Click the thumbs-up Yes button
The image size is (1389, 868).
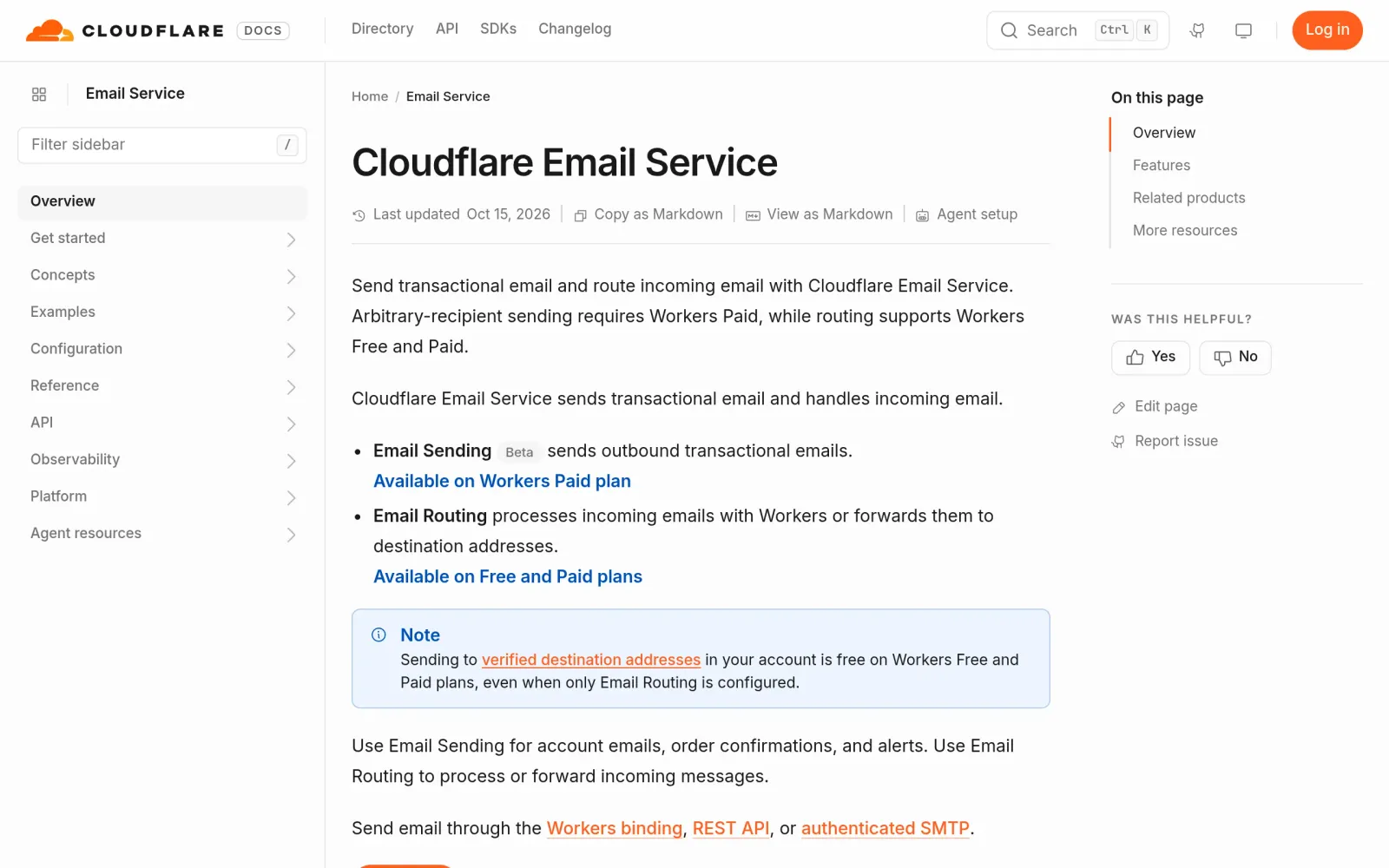click(x=1150, y=358)
